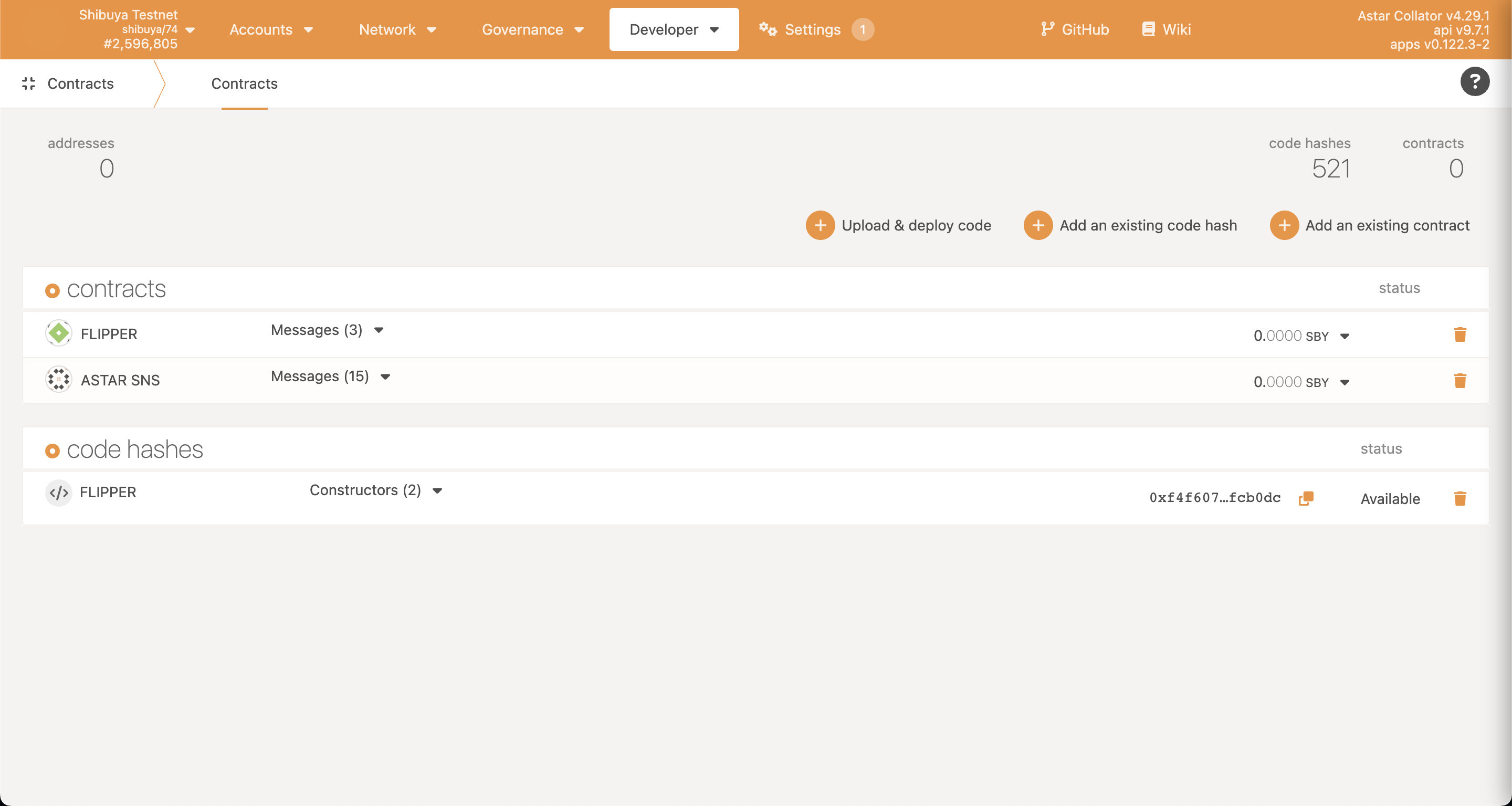Click the code hashes count 521
This screenshot has height=806, width=1512.
(1331, 169)
